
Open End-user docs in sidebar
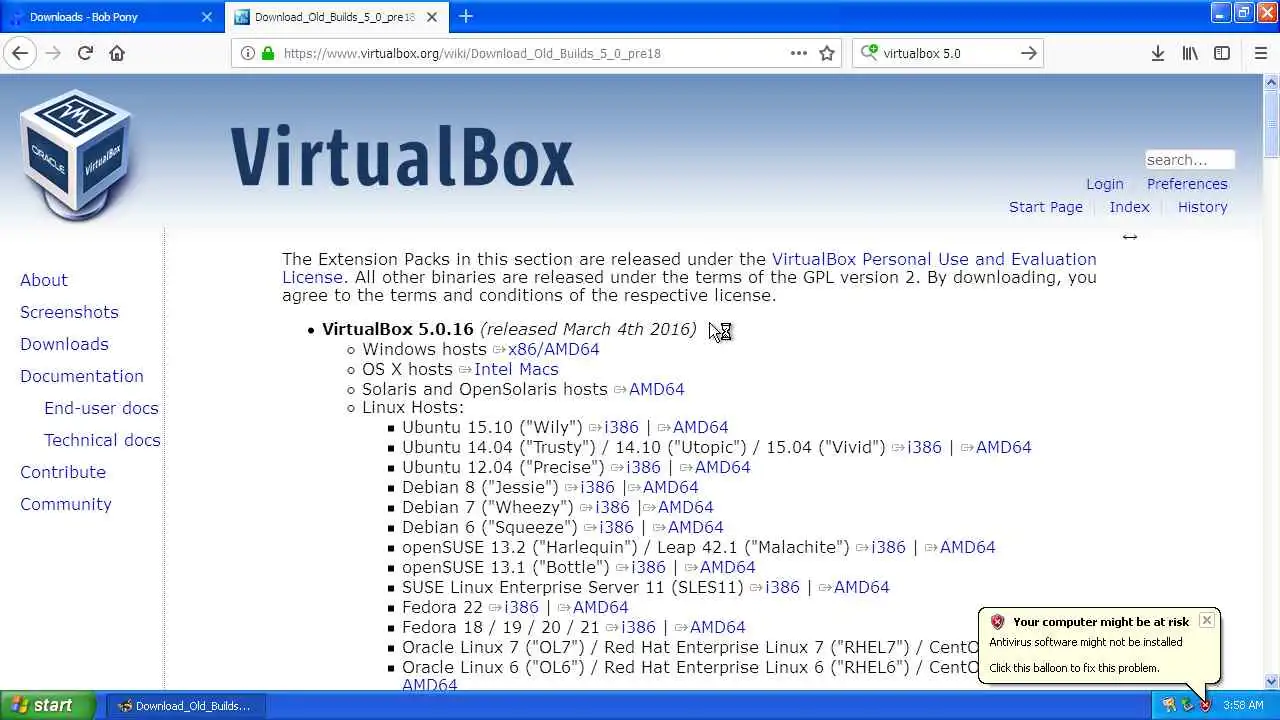point(101,408)
